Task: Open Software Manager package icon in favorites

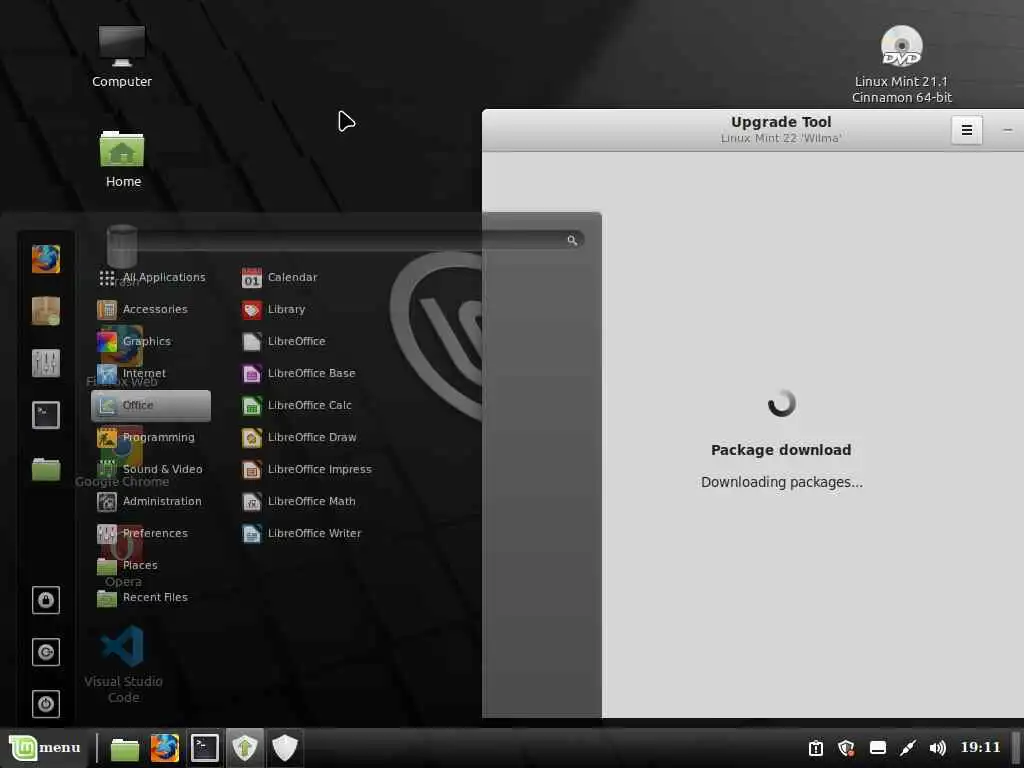Action: coord(46,311)
